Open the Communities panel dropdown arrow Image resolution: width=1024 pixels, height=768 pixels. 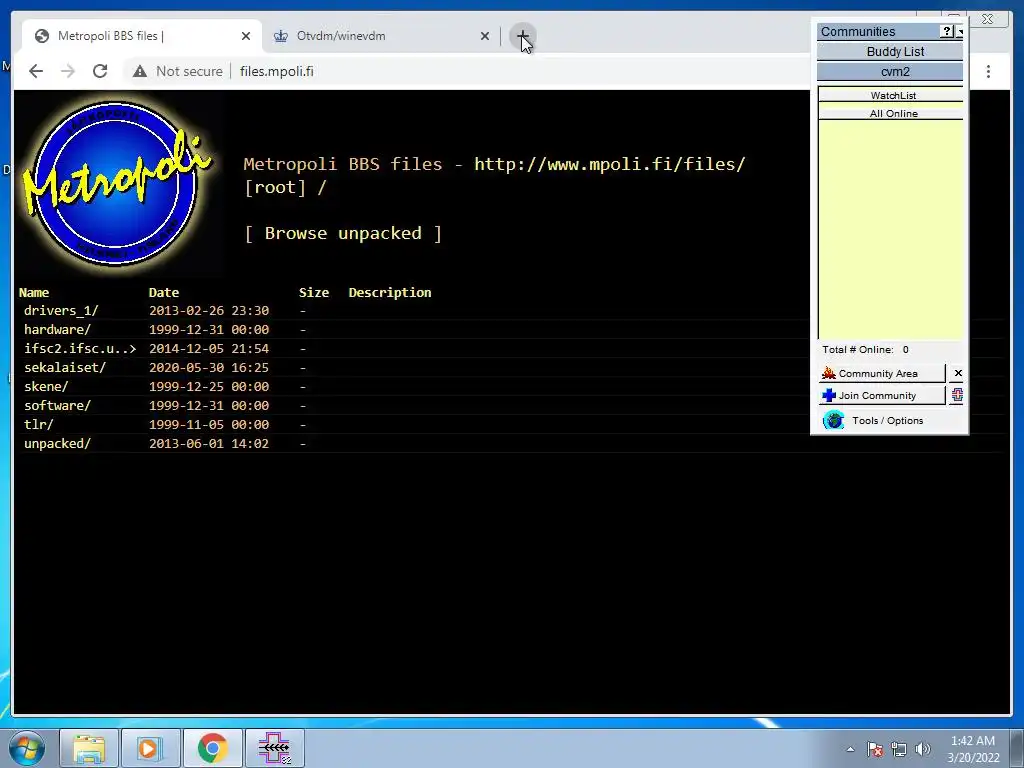tap(959, 31)
